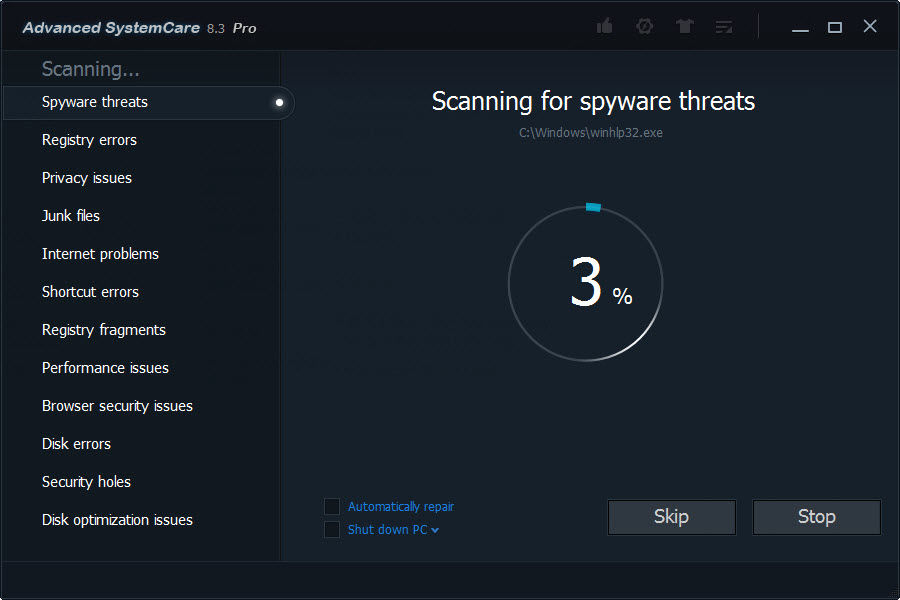Click the Scanning... sidebar header

(90, 69)
